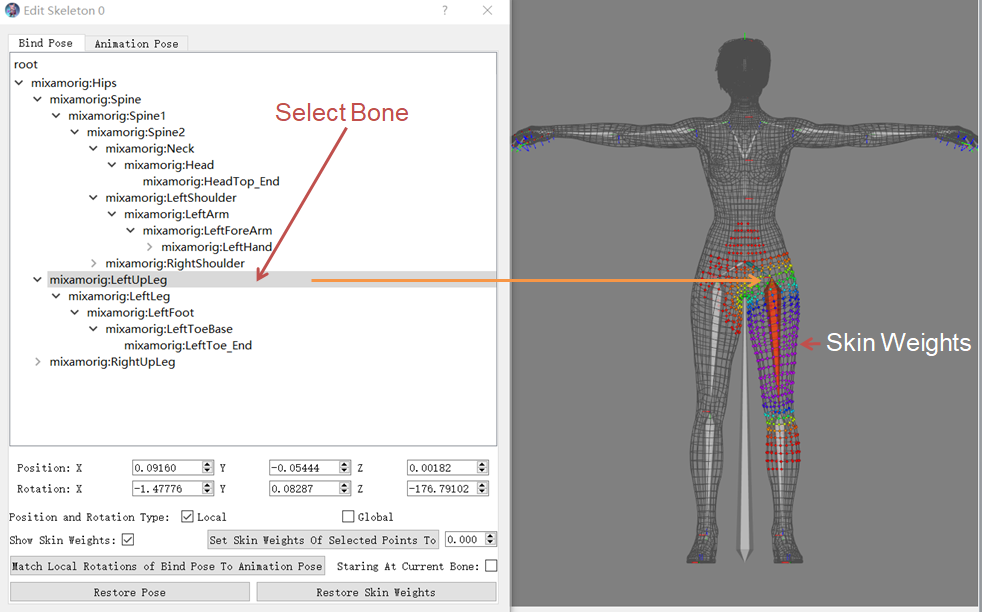Image resolution: width=982 pixels, height=612 pixels.
Task: Click the Restore Pose button
Action: [x=129, y=592]
